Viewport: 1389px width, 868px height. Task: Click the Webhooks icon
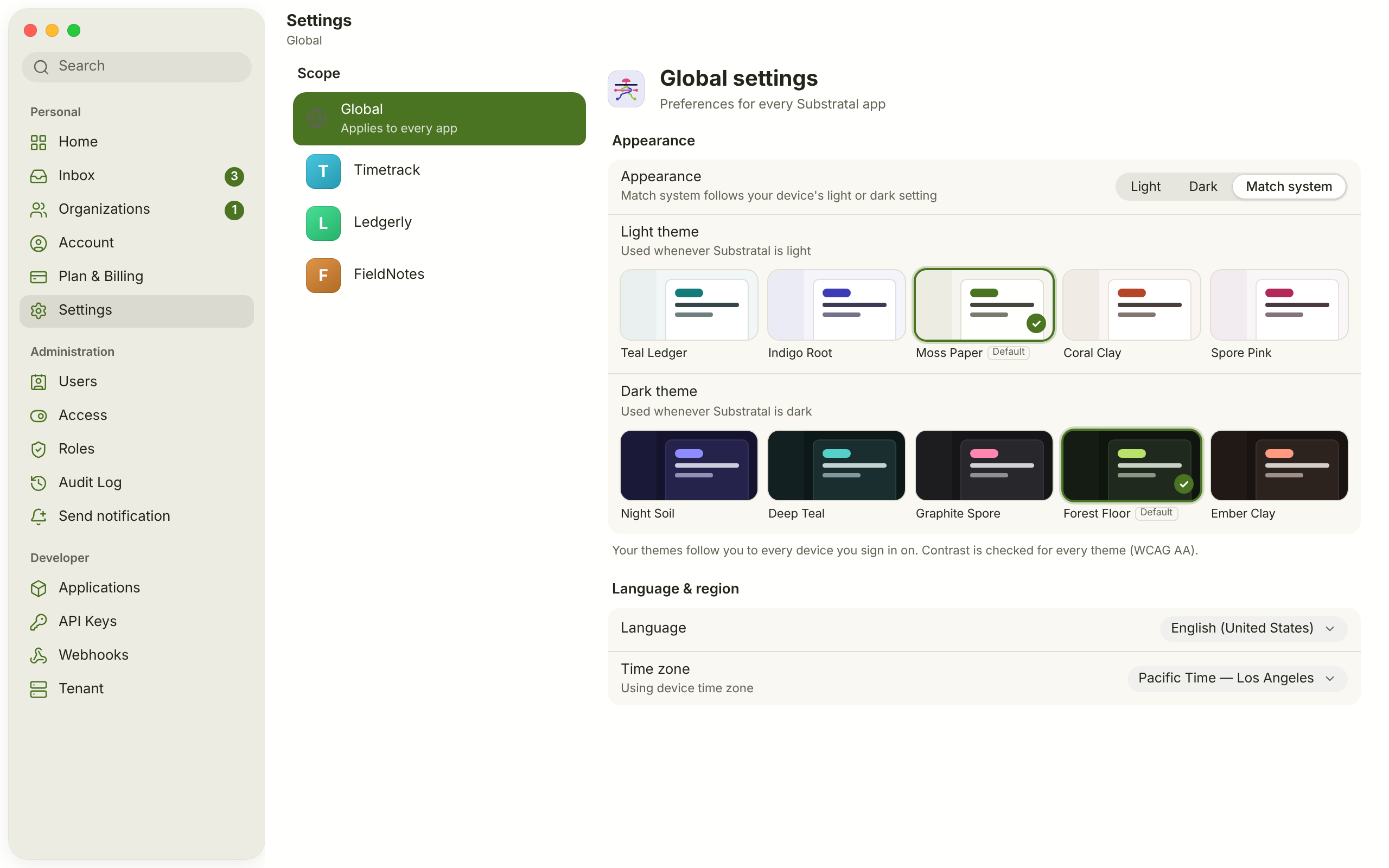[39, 655]
